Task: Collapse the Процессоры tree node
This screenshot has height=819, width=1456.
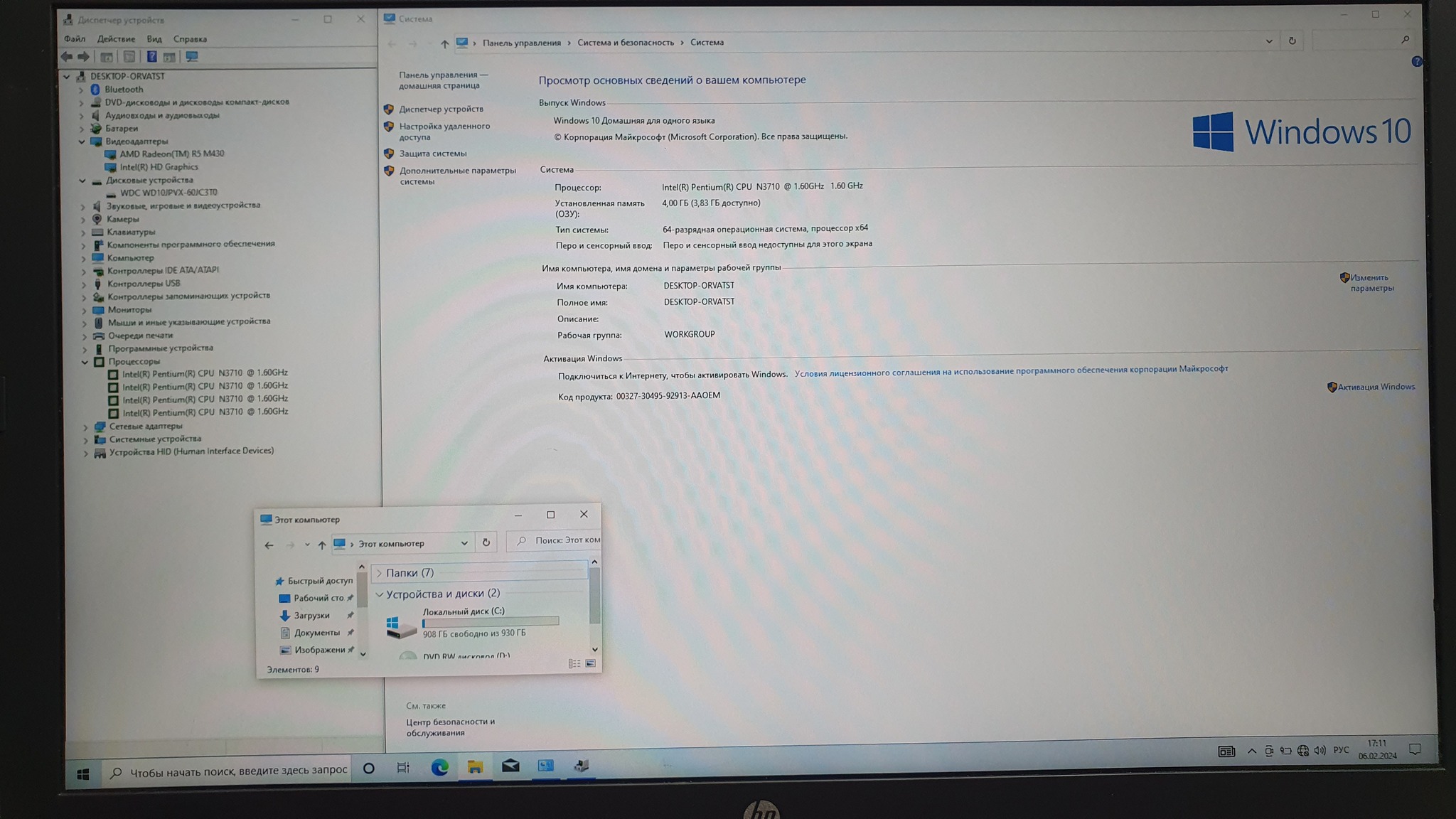Action: pos(85,362)
